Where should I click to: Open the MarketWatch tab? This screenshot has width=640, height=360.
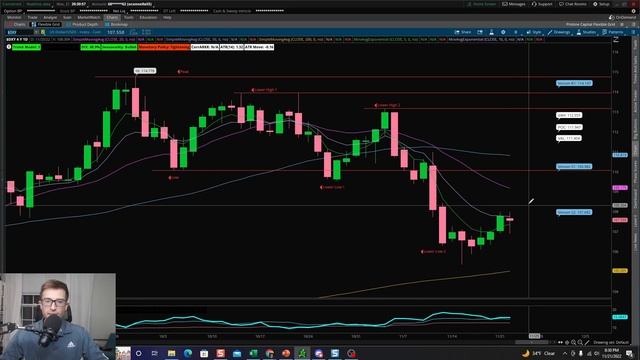(x=89, y=18)
